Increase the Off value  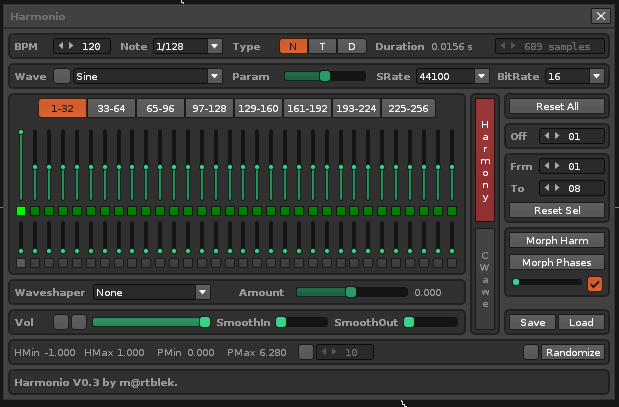click(x=557, y=136)
